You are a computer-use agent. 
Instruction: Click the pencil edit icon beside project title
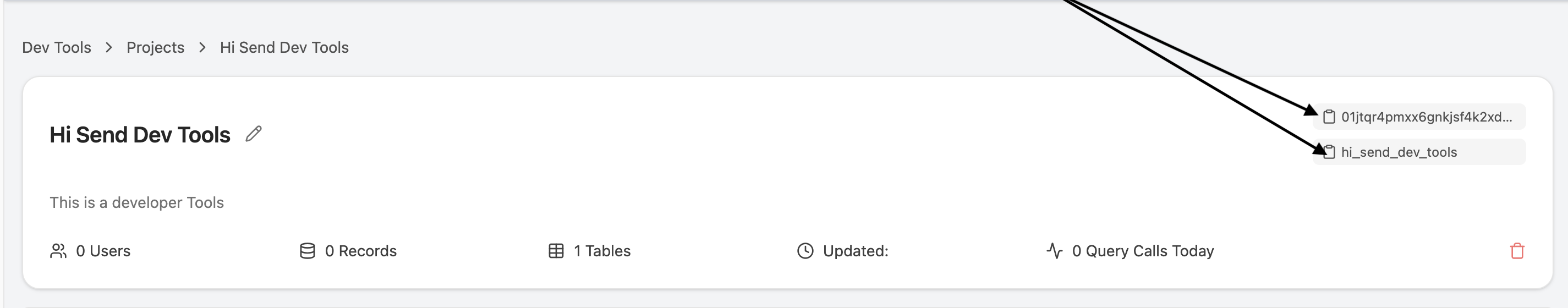pos(254,134)
